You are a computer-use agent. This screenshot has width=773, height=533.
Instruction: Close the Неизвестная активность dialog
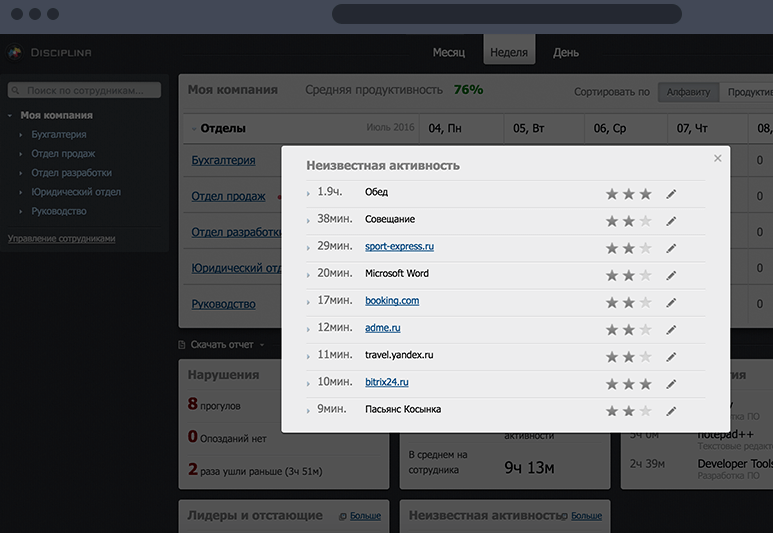pyautogui.click(x=718, y=158)
